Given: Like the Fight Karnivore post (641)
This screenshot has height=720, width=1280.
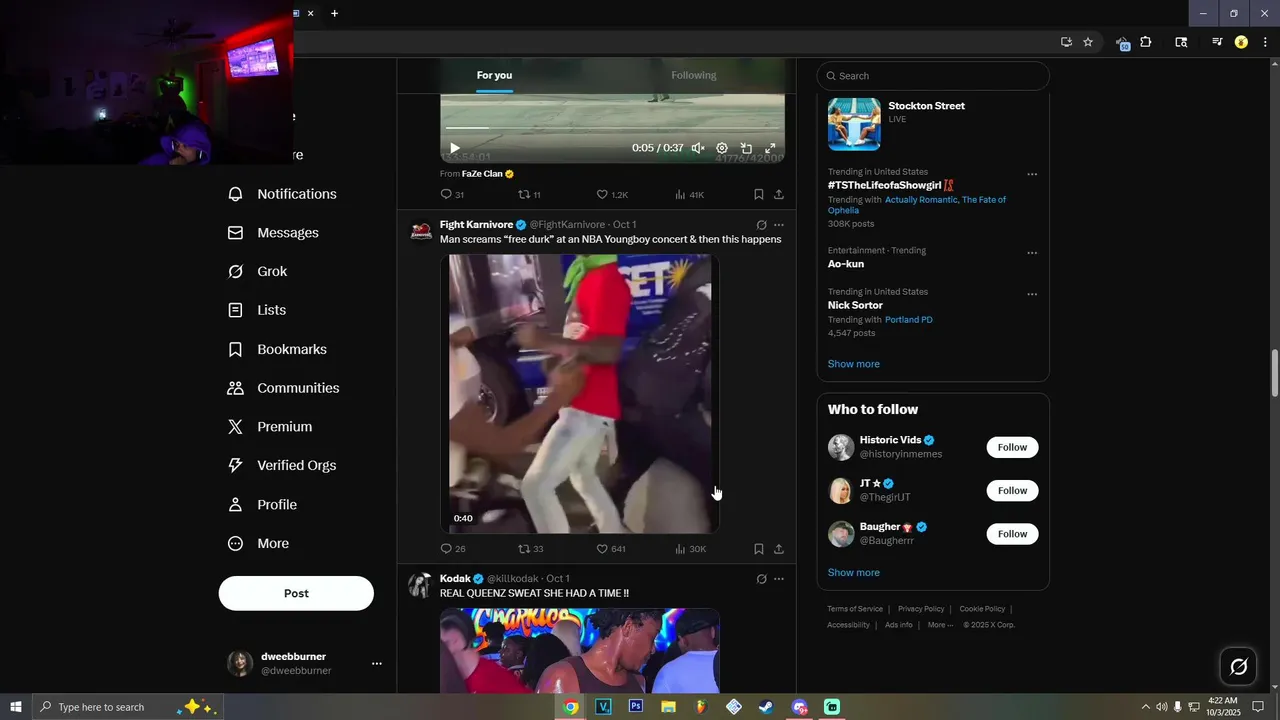Looking at the screenshot, I should [x=611, y=549].
